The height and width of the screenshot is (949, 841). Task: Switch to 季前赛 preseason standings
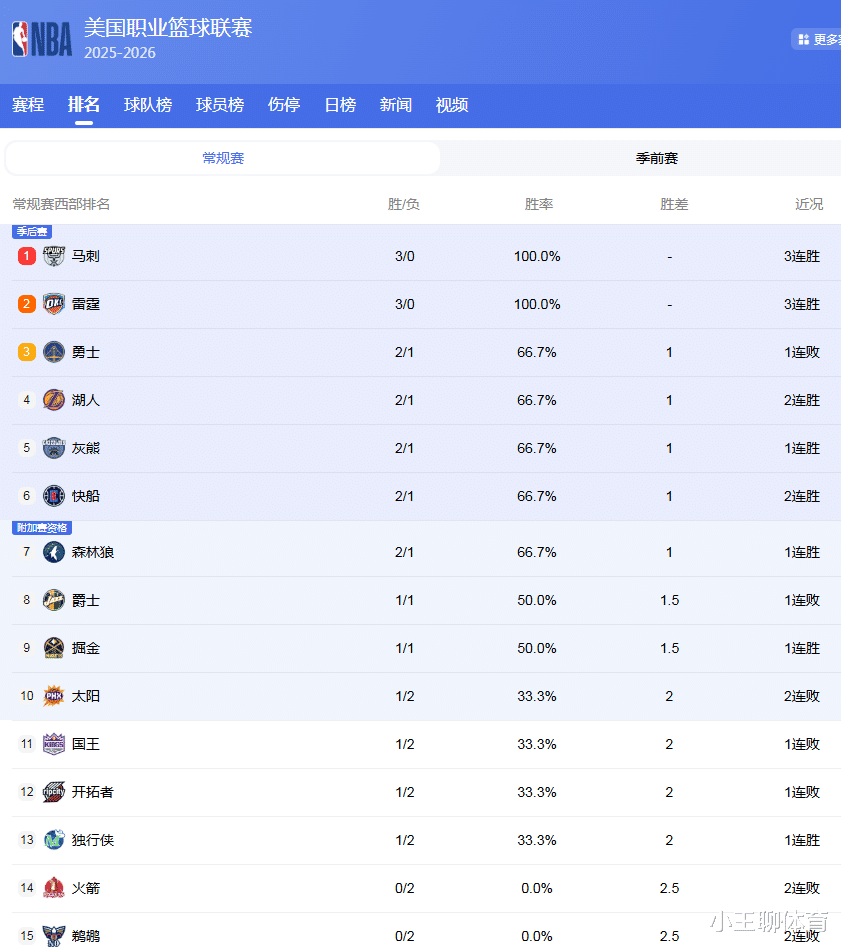tap(656, 158)
